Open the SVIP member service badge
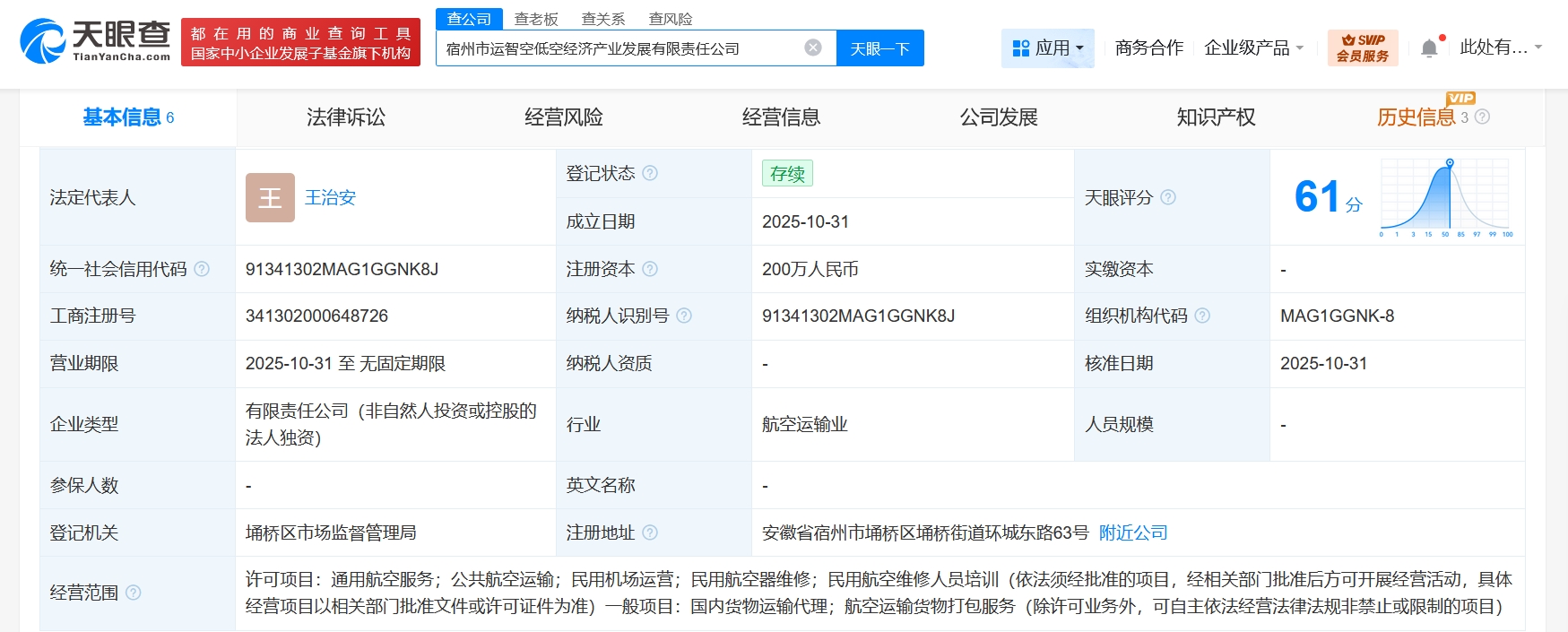This screenshot has width=1568, height=632. pos(1362,48)
